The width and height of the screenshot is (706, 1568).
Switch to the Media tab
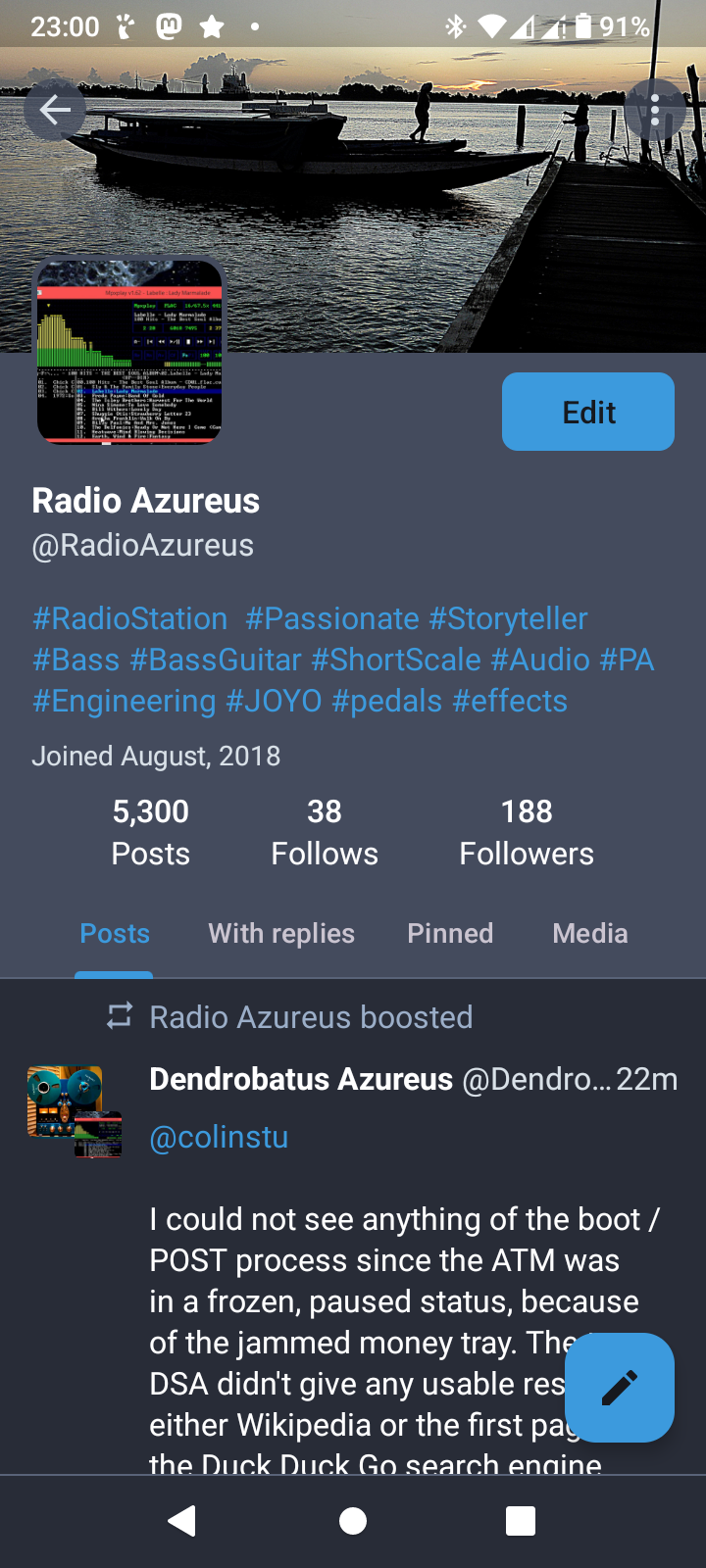[x=590, y=933]
